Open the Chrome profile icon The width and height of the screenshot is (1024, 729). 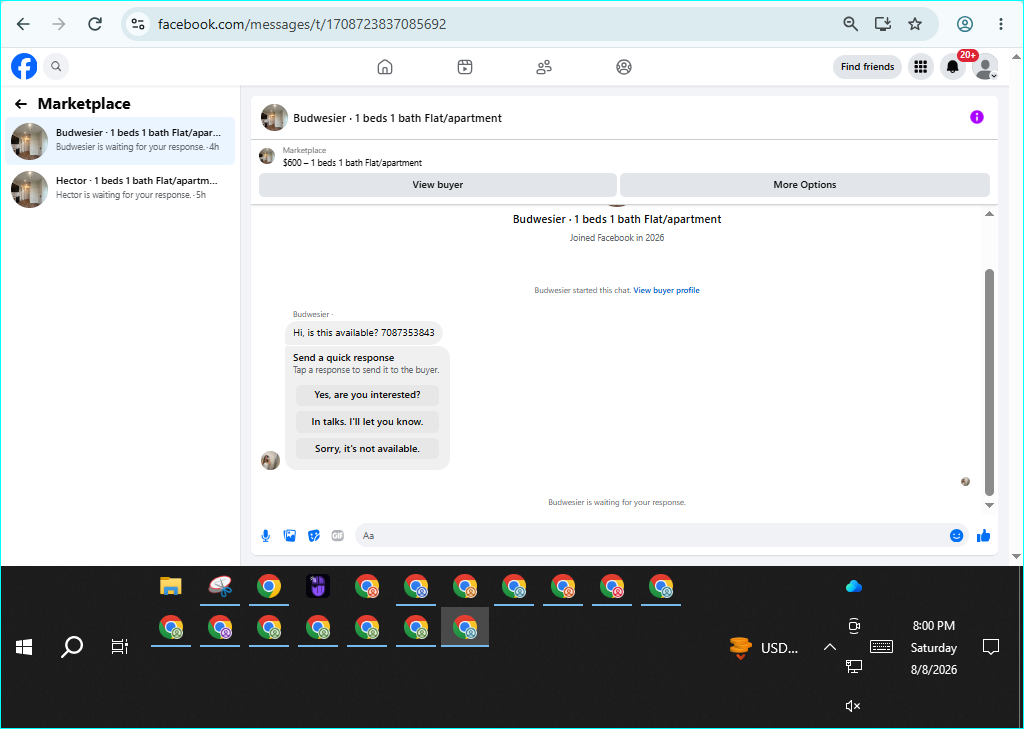(x=965, y=24)
